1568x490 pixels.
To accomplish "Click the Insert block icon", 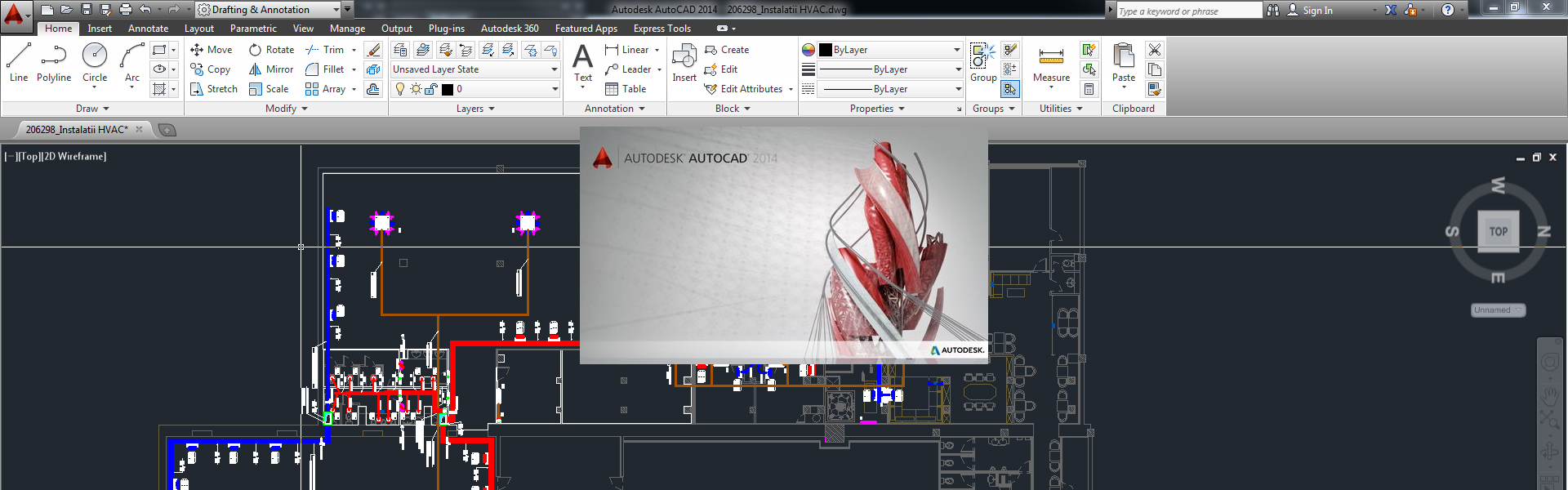I will coord(684,62).
